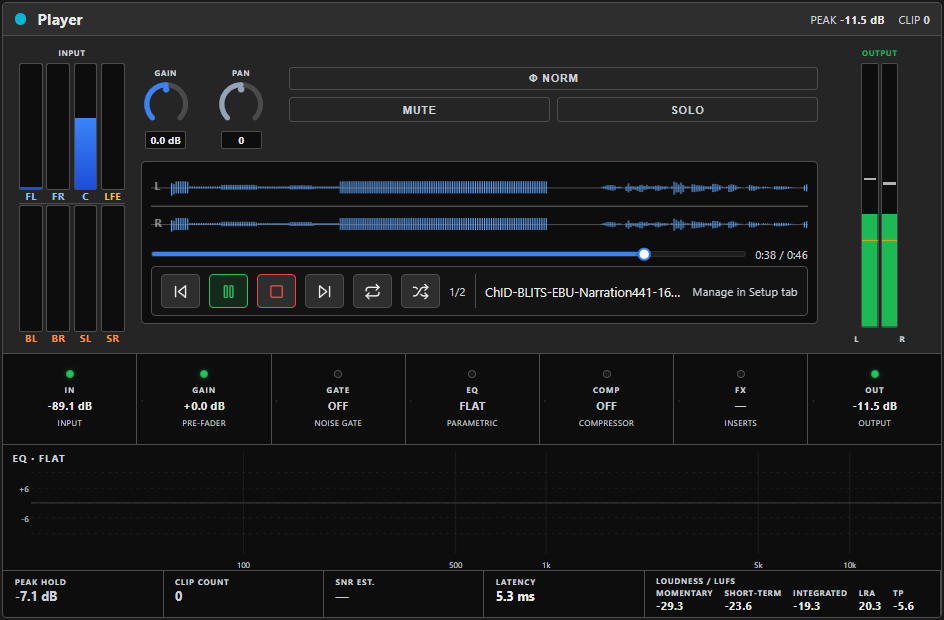
Task: Click the R channel waveform
Action: point(479,224)
